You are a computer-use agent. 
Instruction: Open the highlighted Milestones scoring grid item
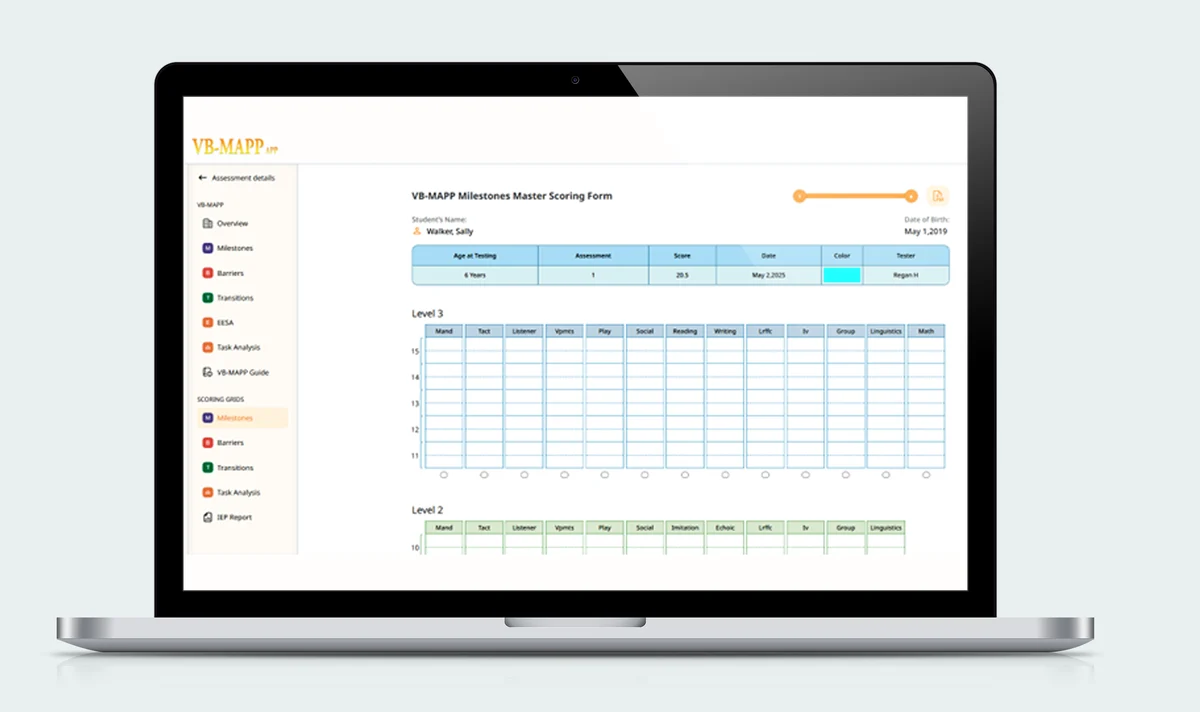click(x=243, y=418)
